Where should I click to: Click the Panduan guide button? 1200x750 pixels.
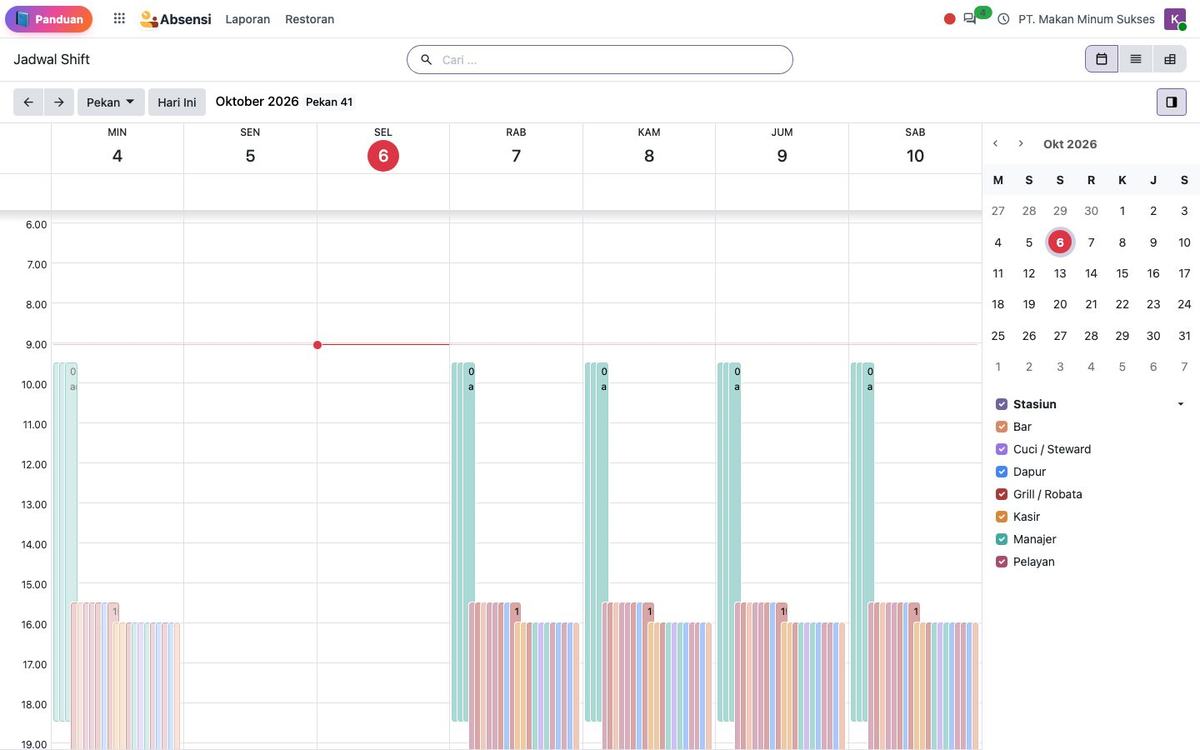49,19
